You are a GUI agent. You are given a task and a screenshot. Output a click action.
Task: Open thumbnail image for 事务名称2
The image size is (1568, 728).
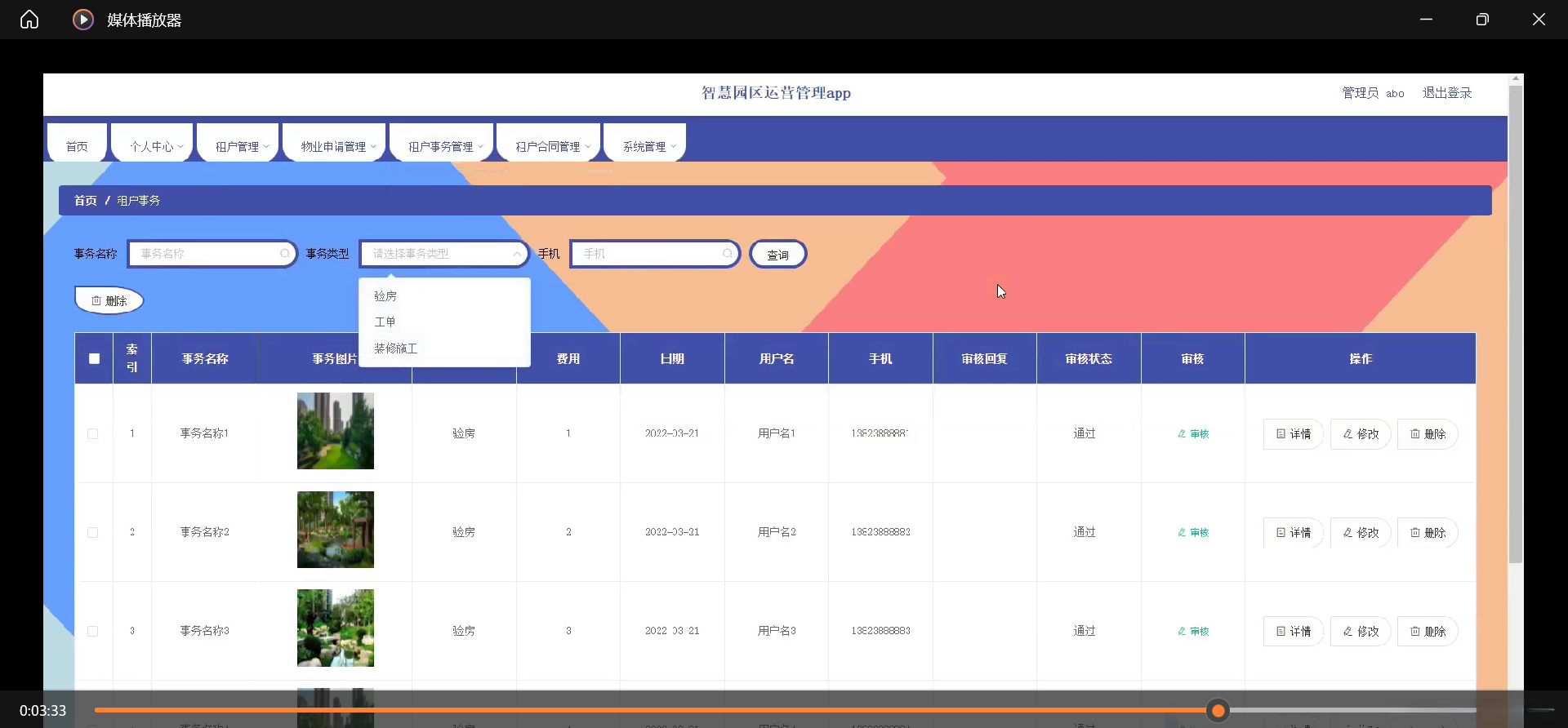tap(336, 530)
